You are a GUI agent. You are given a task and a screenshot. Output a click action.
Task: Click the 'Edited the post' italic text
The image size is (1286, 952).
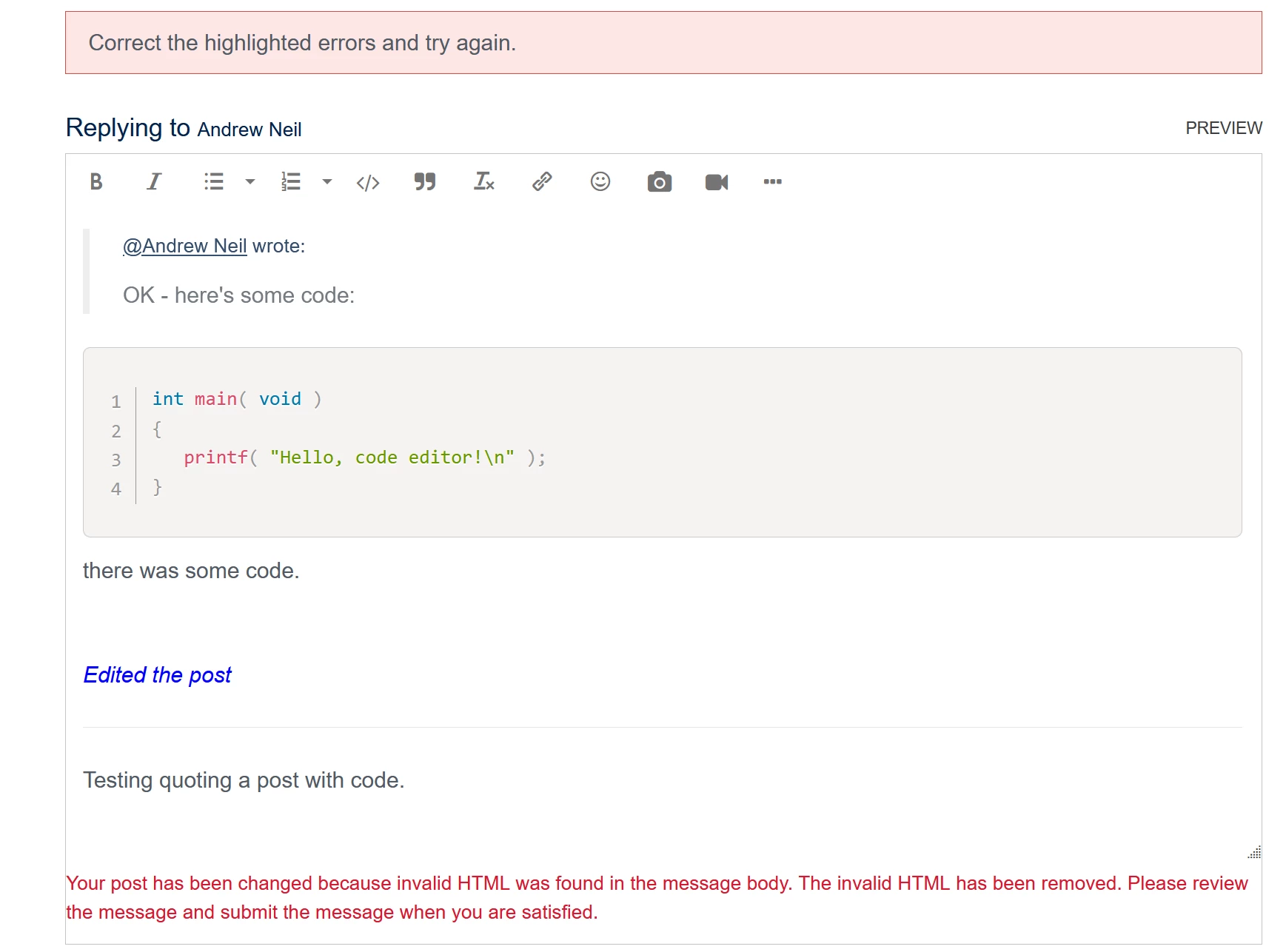pos(158,675)
